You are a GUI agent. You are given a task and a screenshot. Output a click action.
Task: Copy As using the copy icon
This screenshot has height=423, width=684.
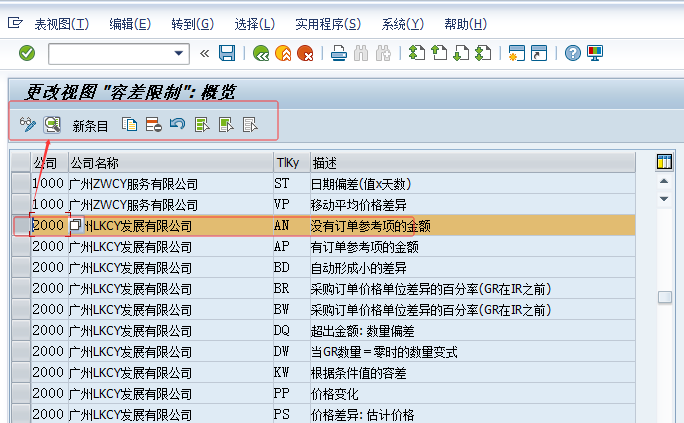point(130,125)
